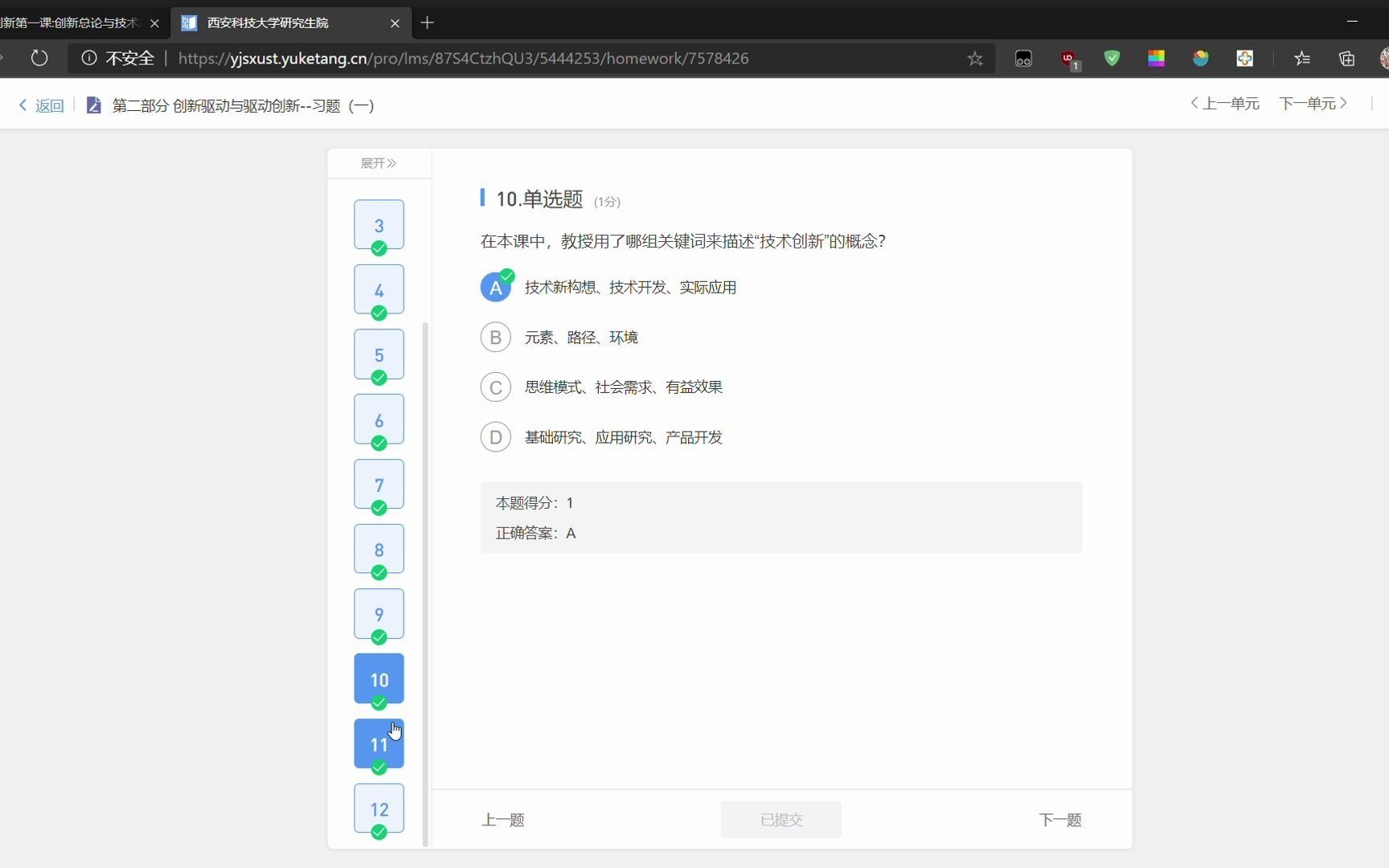Click option text 元素、路径、环境
Viewport: 1389px width, 868px height.
[581, 338]
